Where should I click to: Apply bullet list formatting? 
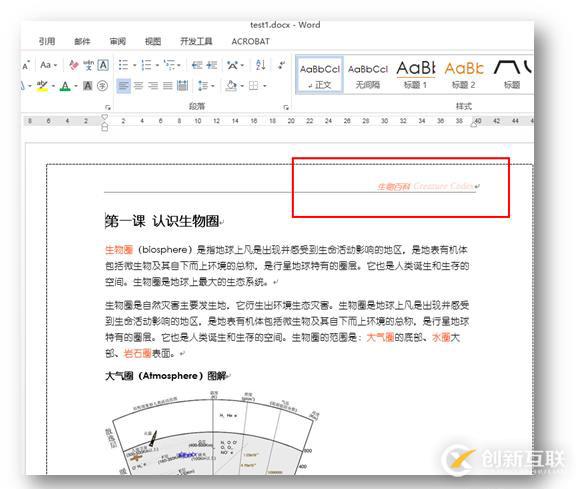coord(123,65)
